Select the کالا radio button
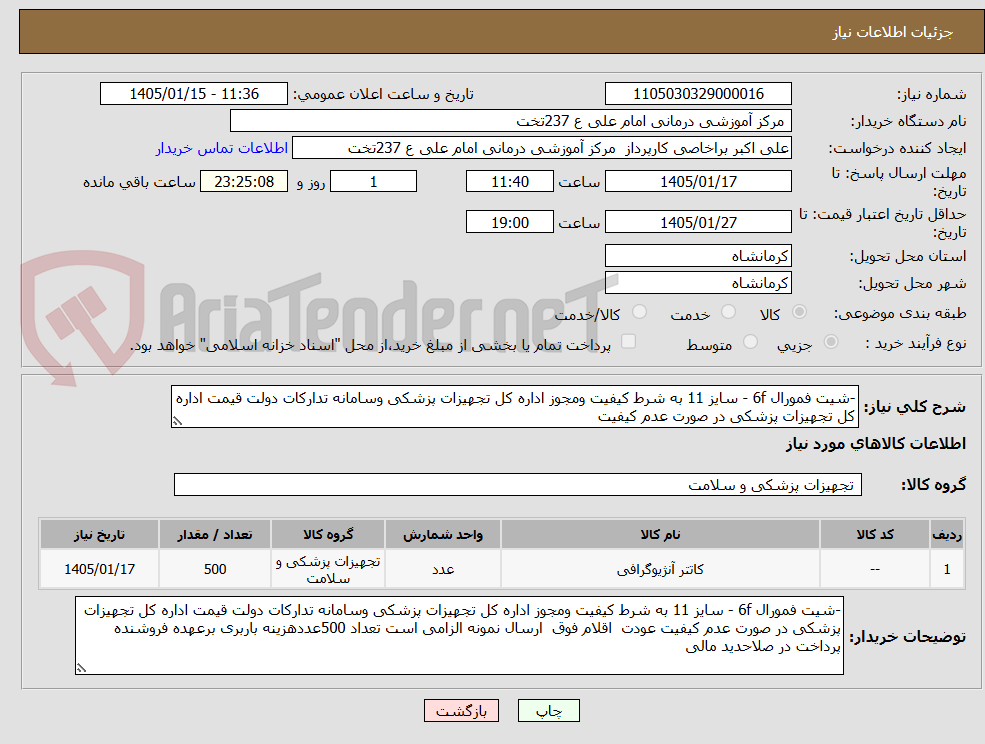The width and height of the screenshot is (985, 744). 800,312
